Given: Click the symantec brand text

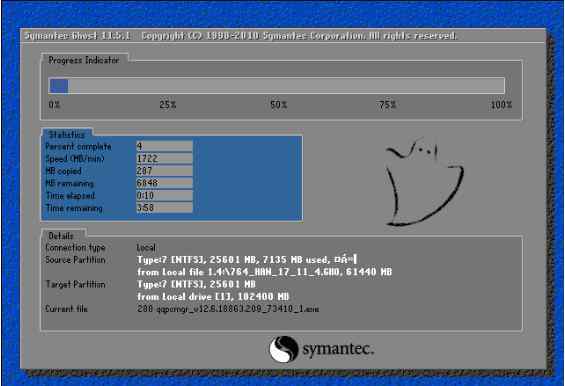Looking at the screenshot, I should coord(338,349).
